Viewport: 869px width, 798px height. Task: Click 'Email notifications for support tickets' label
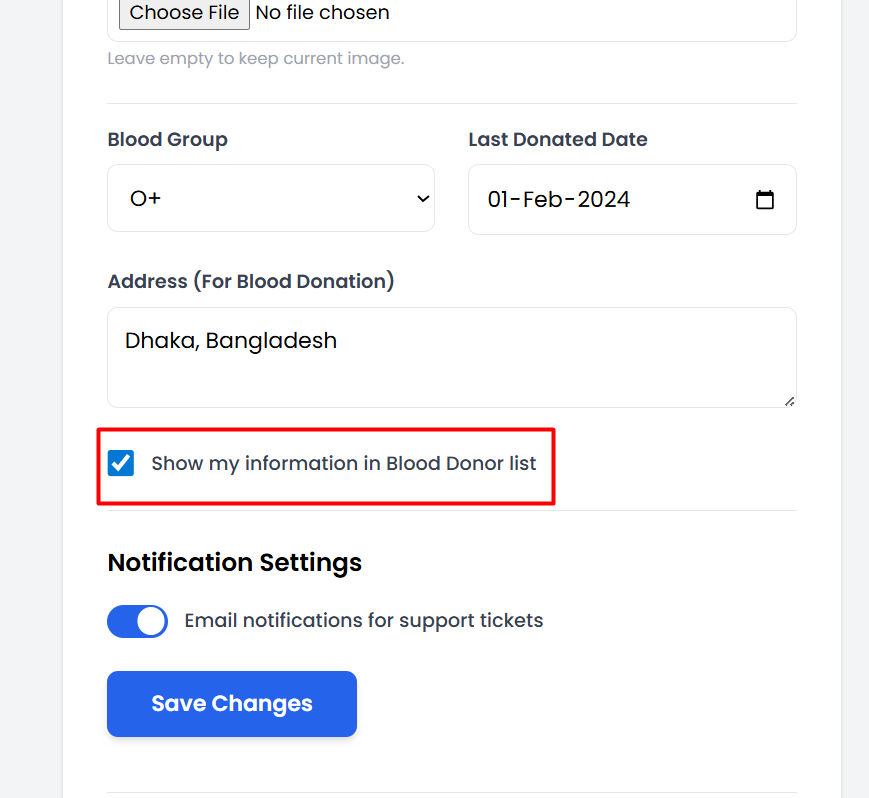tap(363, 621)
